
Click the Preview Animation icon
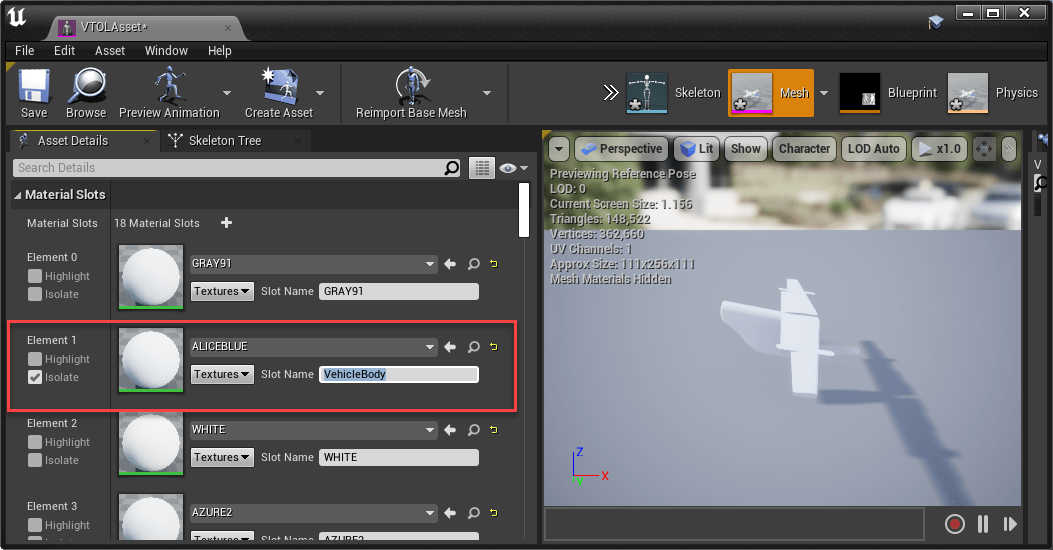[169, 94]
